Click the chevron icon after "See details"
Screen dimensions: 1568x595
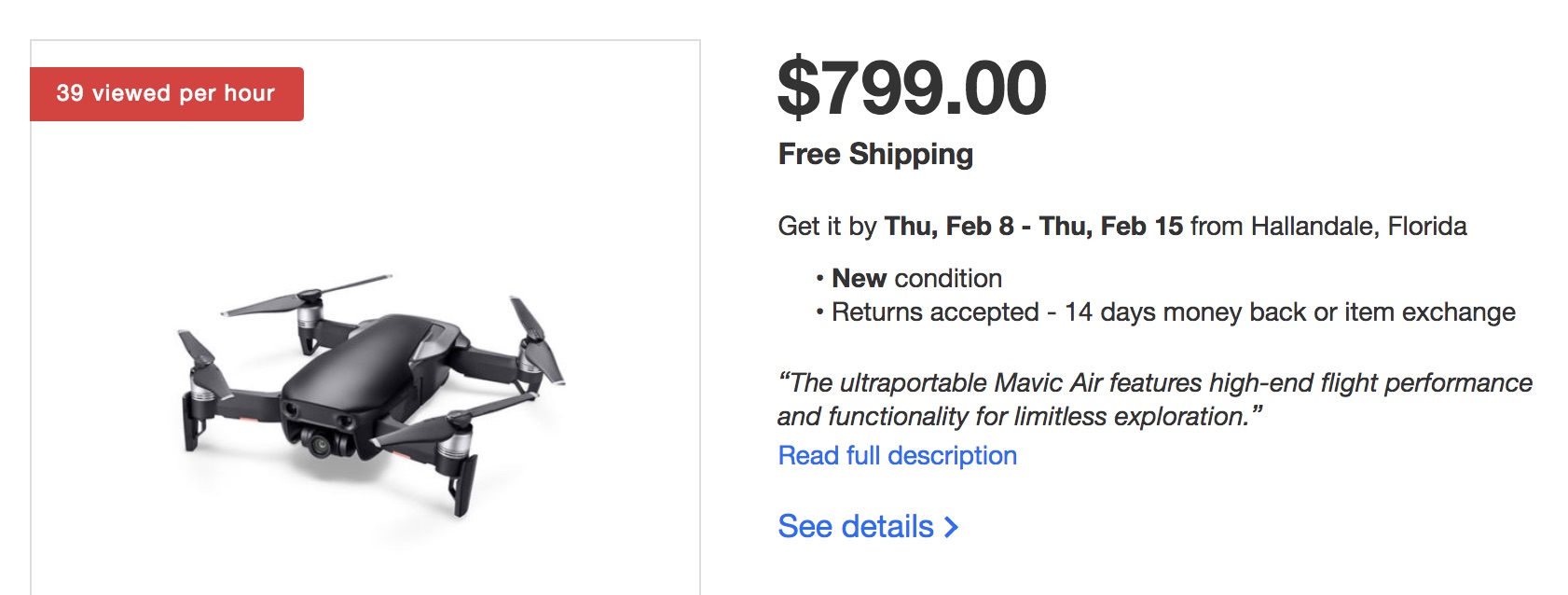pos(951,527)
